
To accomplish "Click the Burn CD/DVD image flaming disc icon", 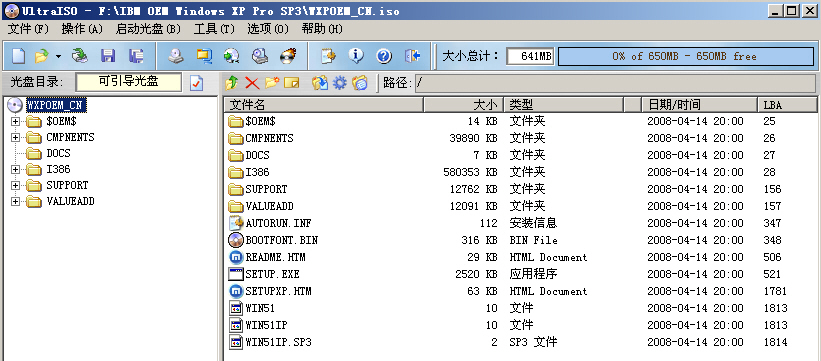I will coord(288,56).
